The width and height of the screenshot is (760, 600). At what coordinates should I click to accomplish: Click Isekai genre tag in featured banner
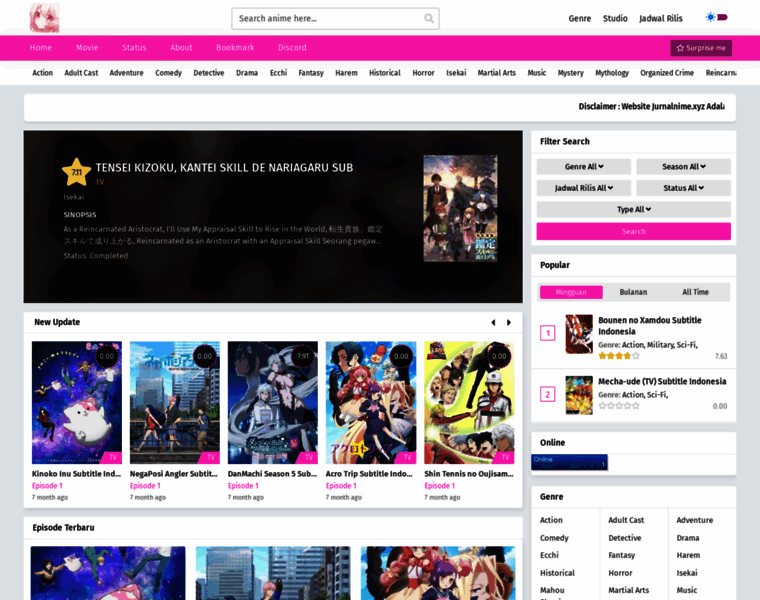(74, 197)
